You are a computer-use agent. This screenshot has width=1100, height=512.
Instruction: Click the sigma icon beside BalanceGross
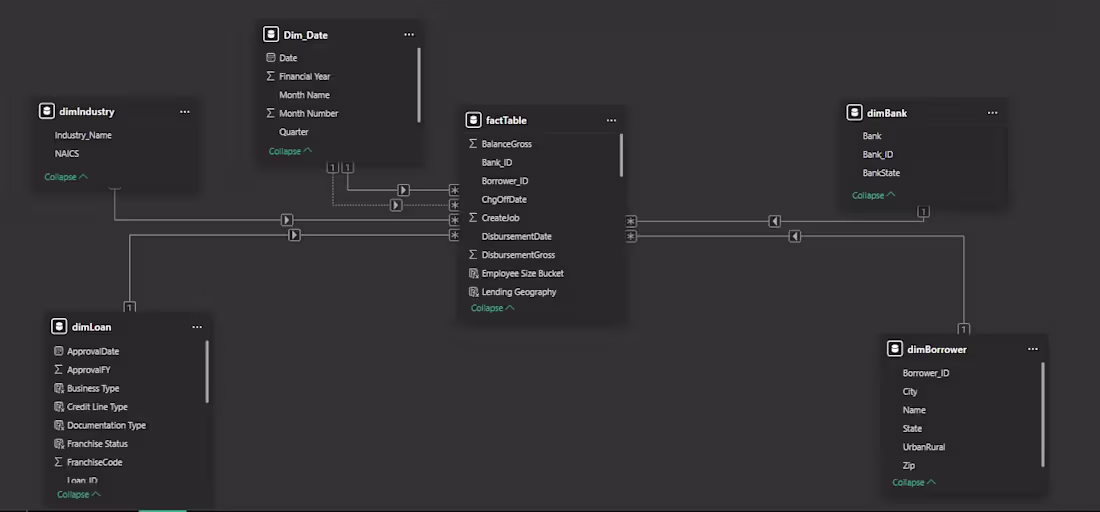point(473,144)
